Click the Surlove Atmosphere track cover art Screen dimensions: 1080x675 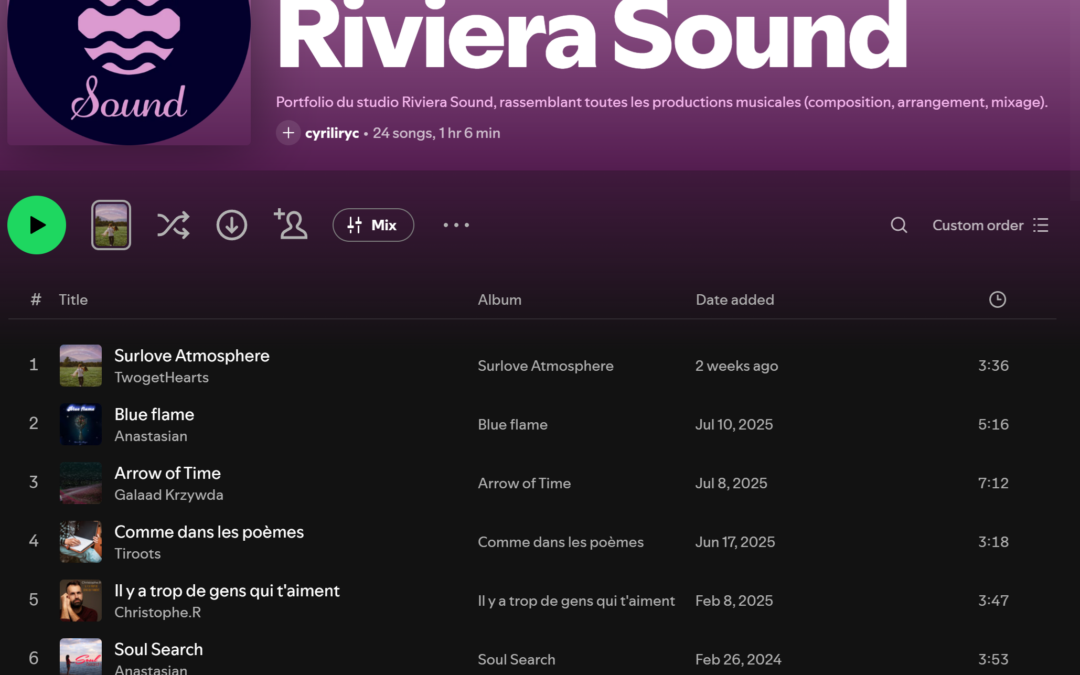coord(81,366)
